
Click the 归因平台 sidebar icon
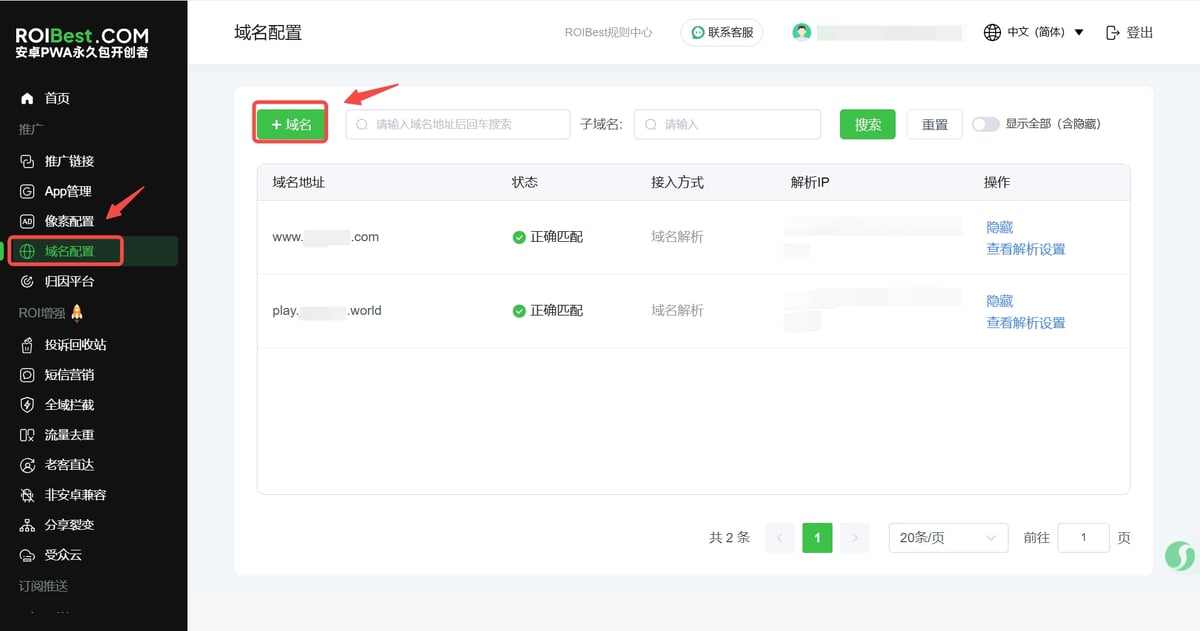pyautogui.click(x=27, y=281)
